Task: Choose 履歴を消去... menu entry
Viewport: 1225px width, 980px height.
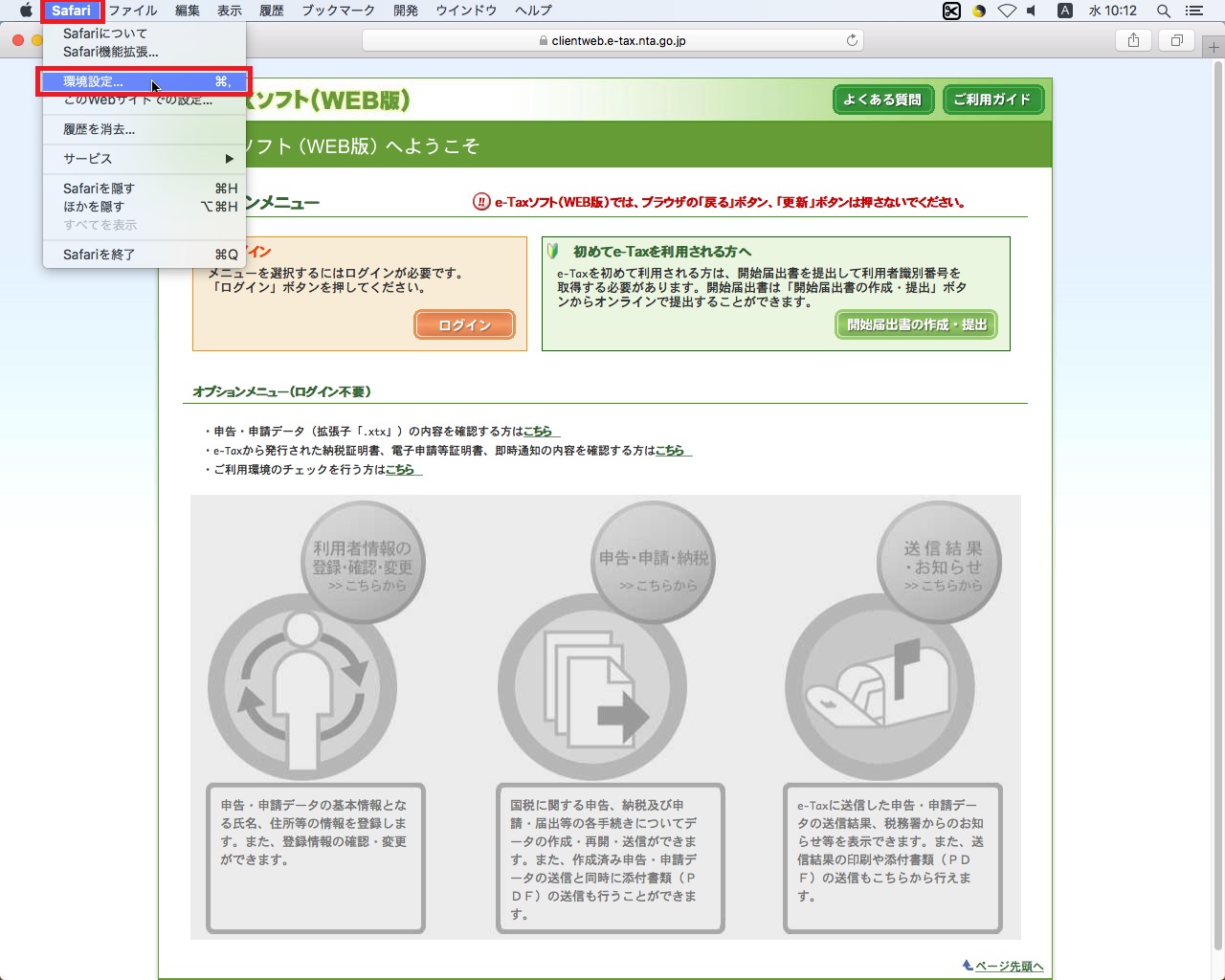Action: 100,129
